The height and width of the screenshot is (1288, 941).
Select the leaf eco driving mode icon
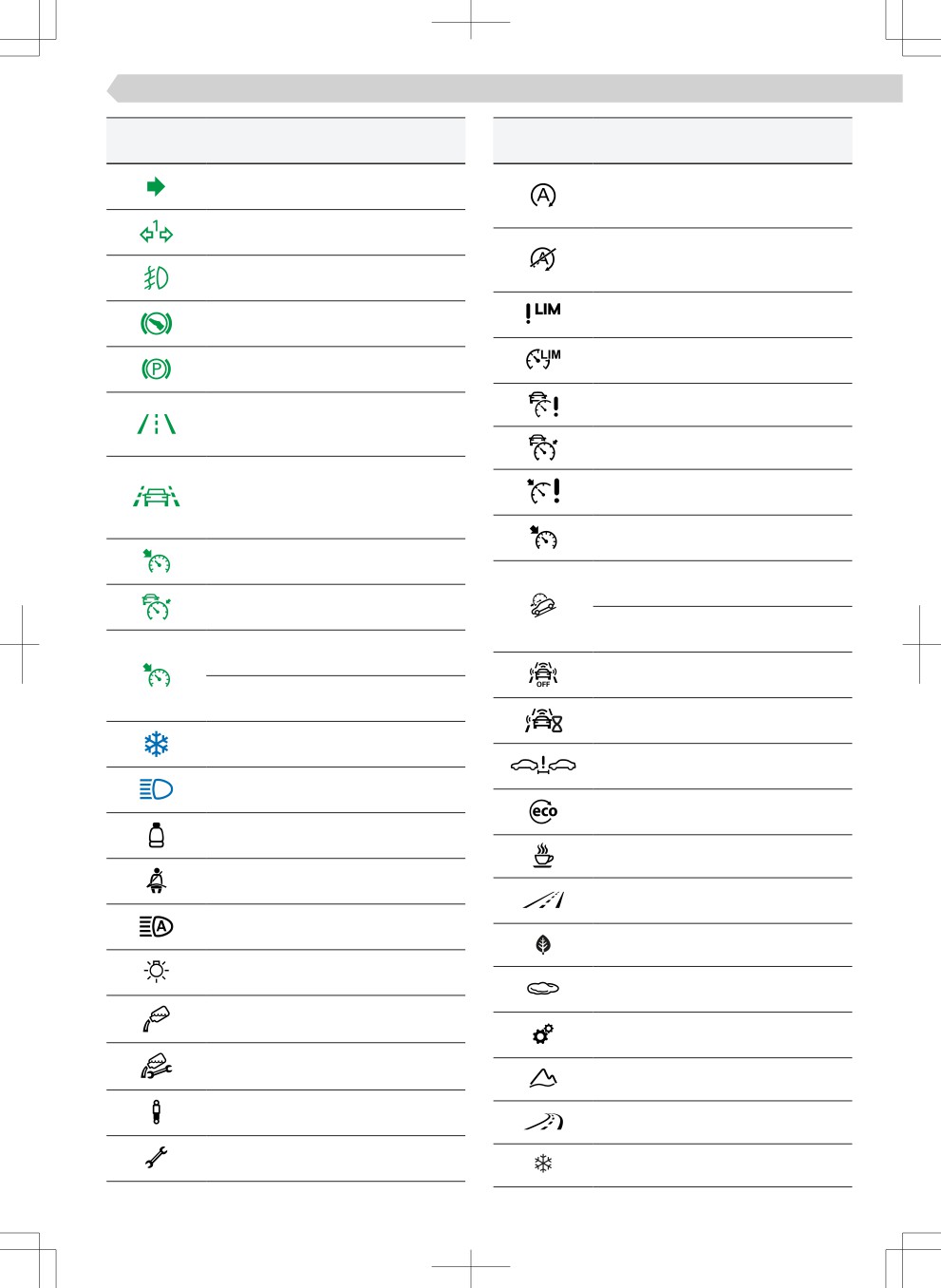543,944
